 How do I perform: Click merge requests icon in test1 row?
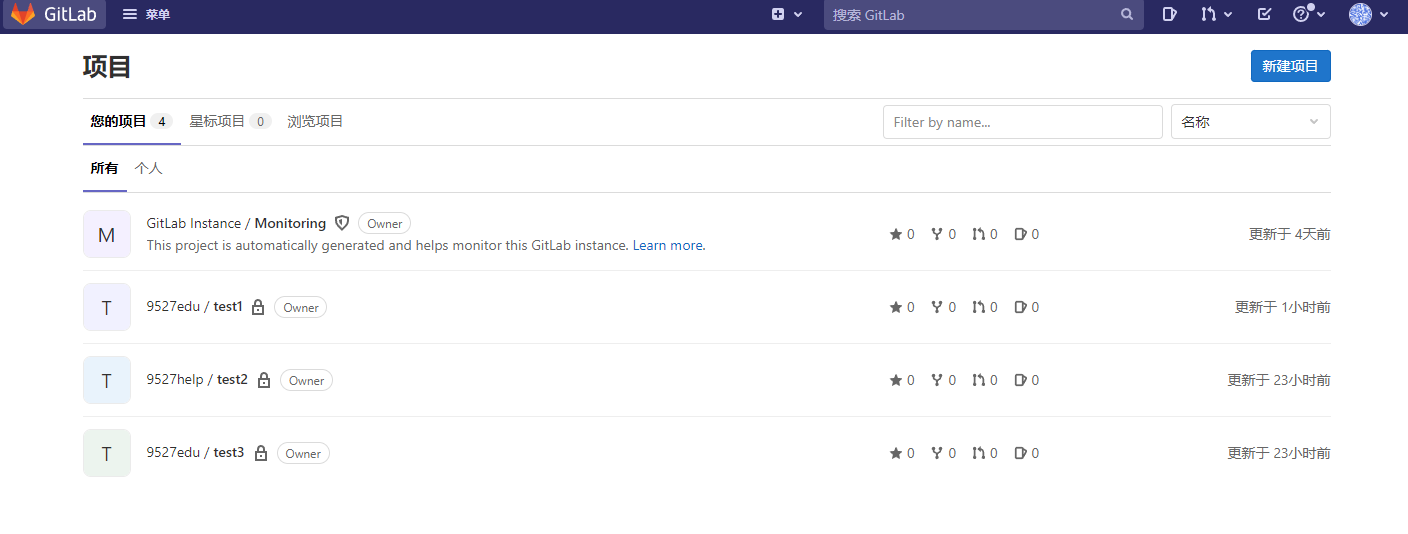coord(978,307)
